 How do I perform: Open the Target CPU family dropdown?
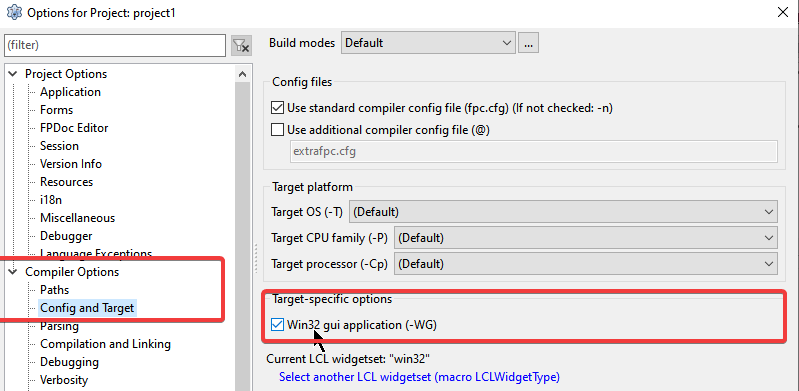pos(586,238)
